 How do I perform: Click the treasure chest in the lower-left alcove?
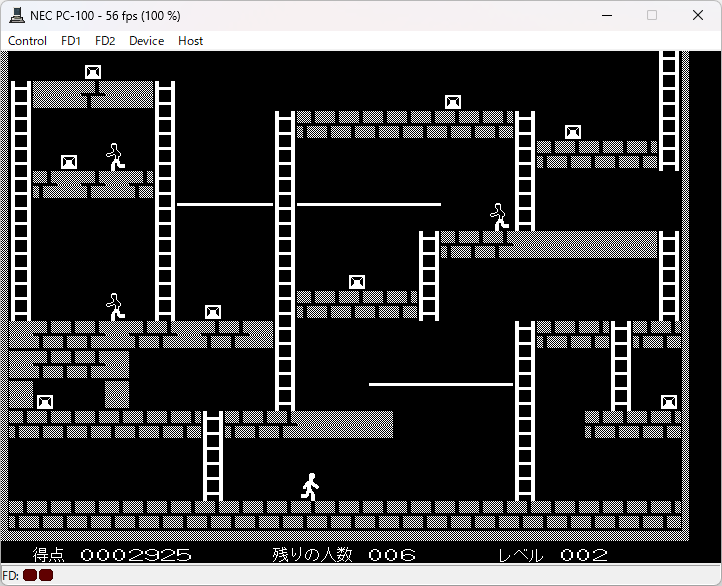pyautogui.click(x=45, y=402)
